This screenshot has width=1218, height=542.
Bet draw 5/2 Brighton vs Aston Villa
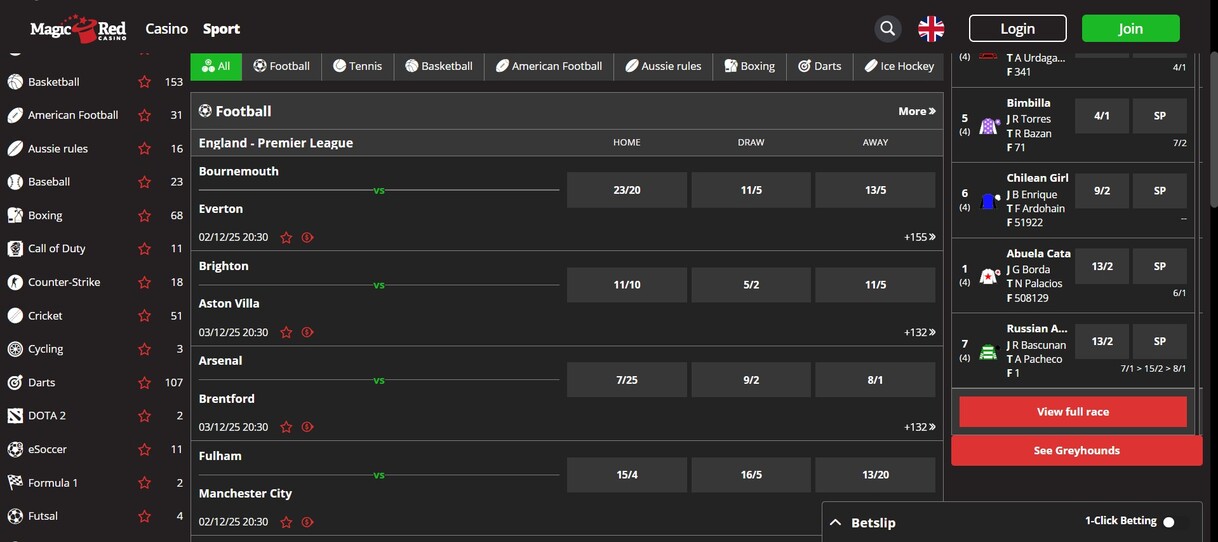click(x=751, y=285)
